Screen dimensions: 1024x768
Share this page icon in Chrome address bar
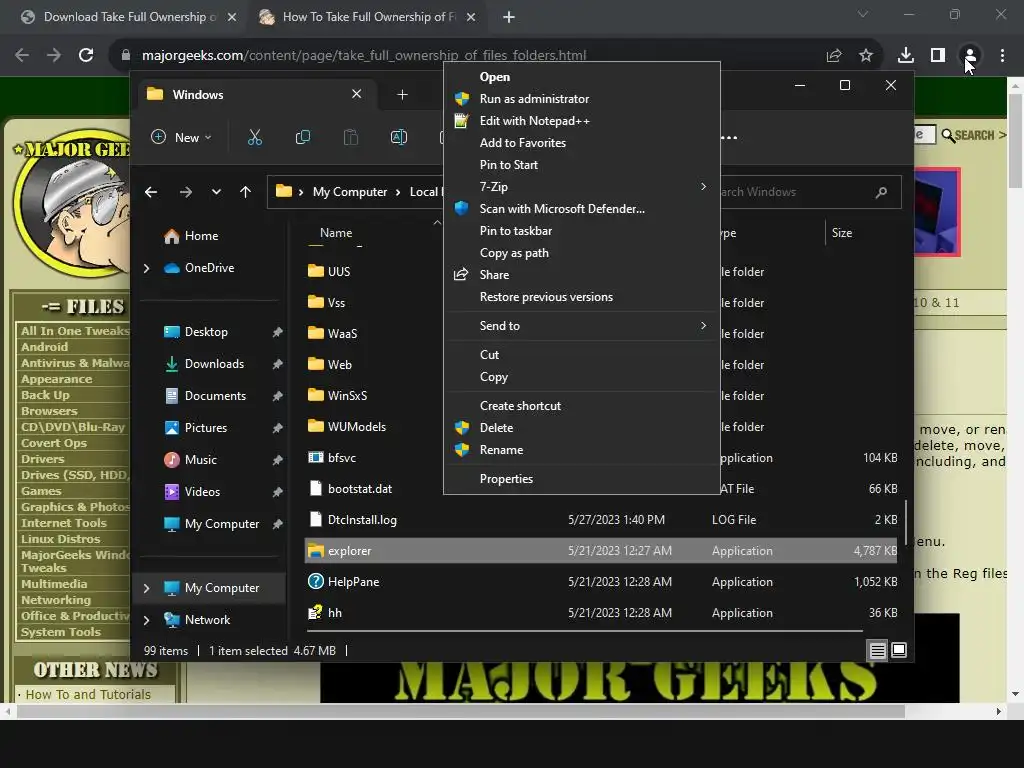(x=834, y=56)
